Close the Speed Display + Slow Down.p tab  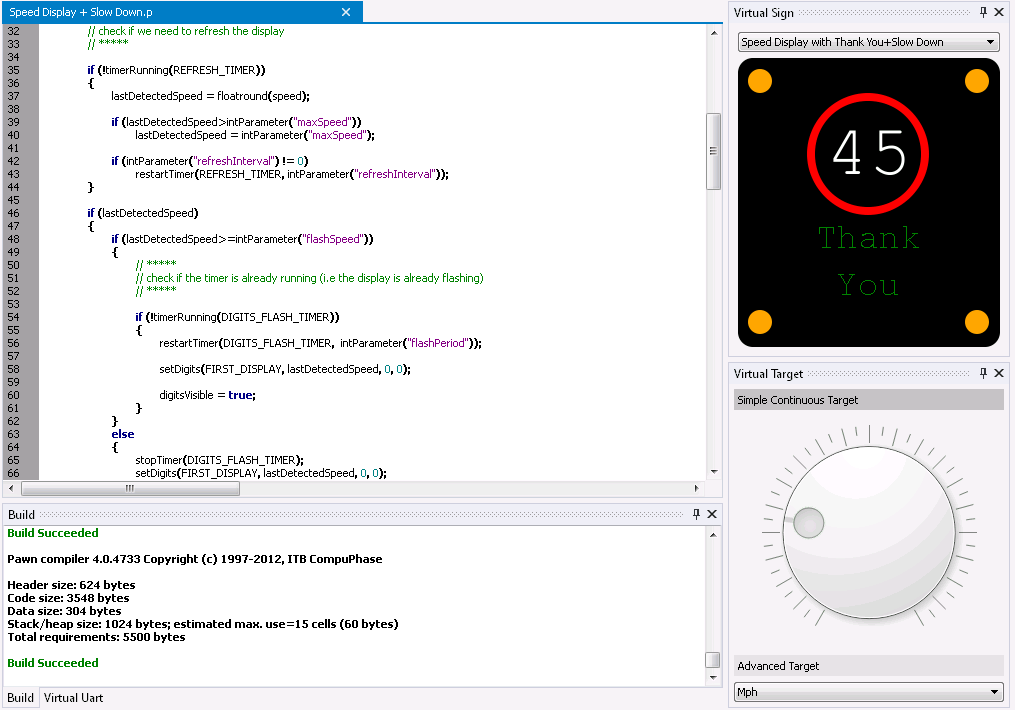(x=346, y=12)
